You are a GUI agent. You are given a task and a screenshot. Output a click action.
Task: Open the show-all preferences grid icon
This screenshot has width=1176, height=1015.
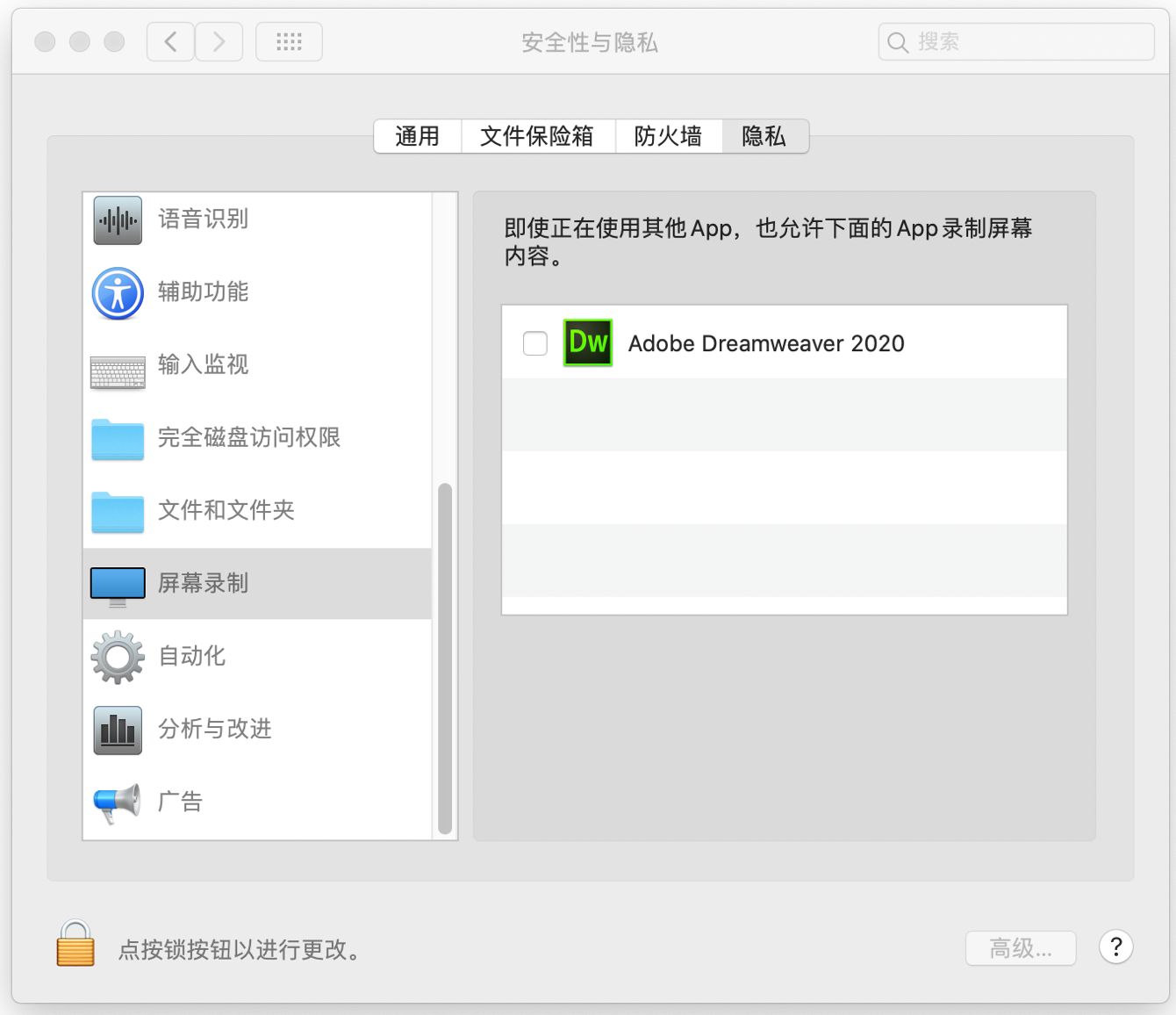pos(289,40)
